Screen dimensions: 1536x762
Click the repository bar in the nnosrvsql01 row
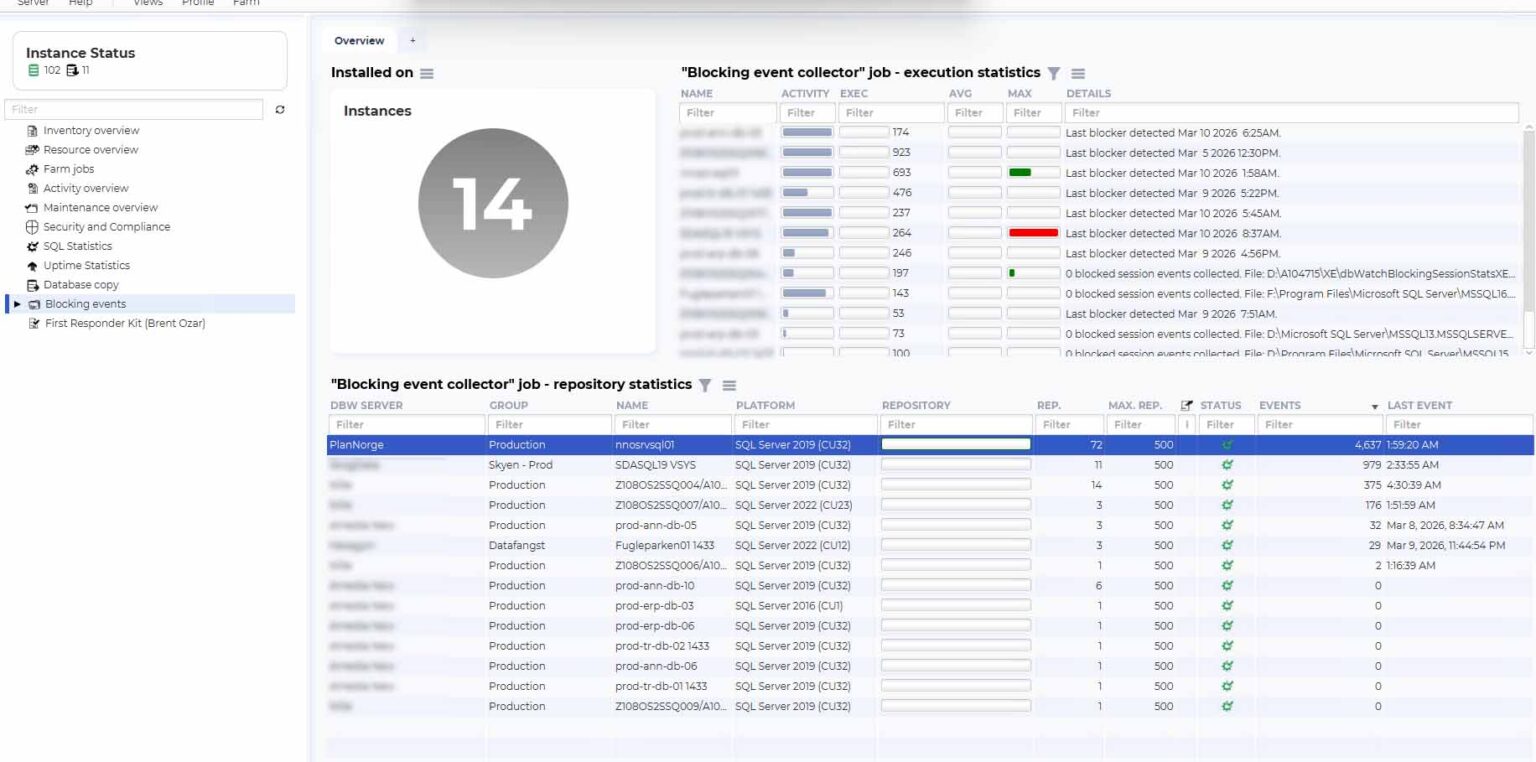point(956,444)
